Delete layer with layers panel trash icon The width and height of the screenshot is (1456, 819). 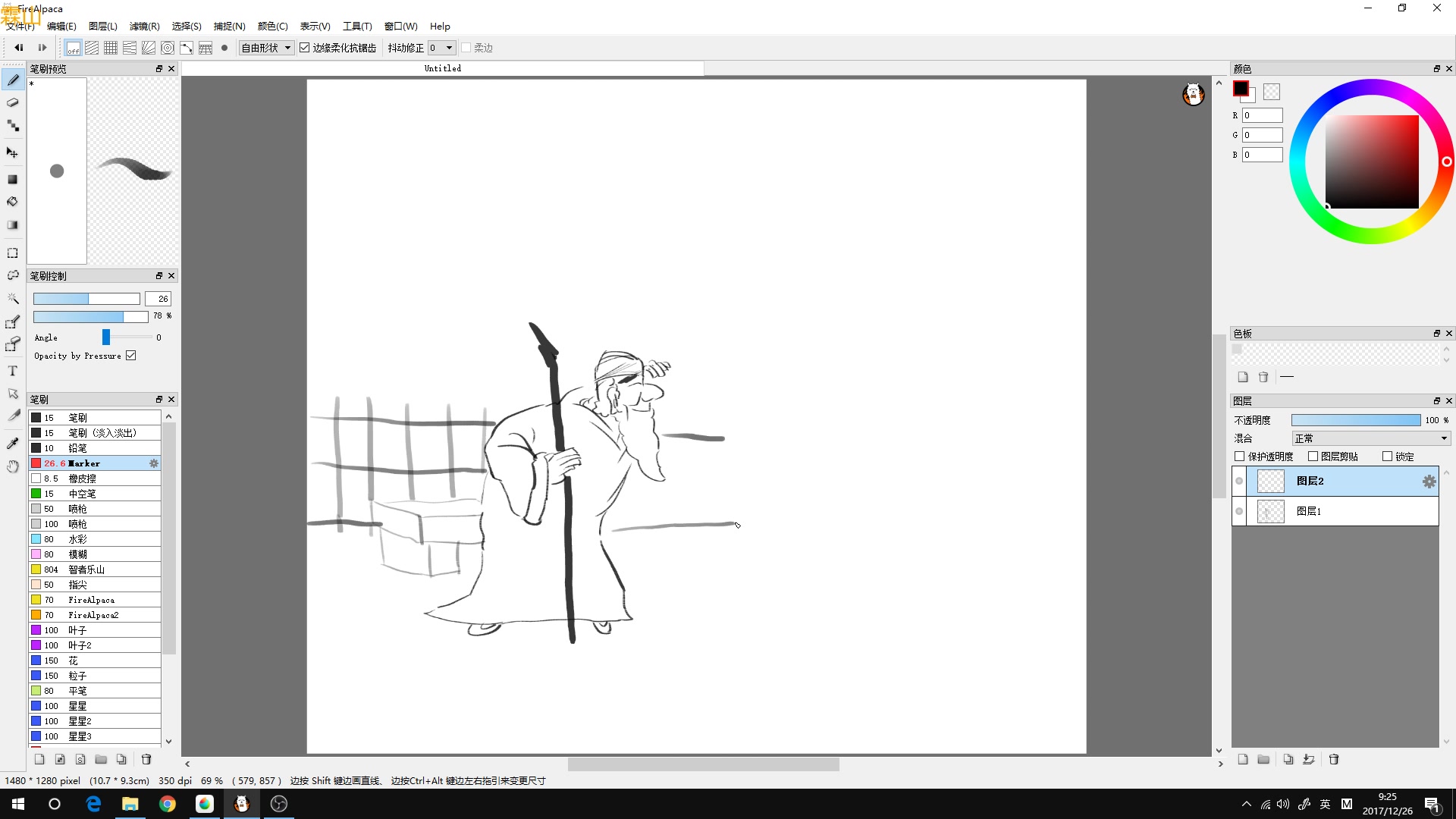tap(1334, 759)
